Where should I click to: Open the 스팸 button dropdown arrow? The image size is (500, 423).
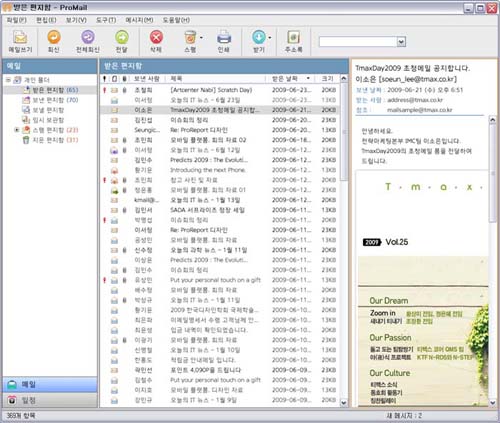pos(201,38)
